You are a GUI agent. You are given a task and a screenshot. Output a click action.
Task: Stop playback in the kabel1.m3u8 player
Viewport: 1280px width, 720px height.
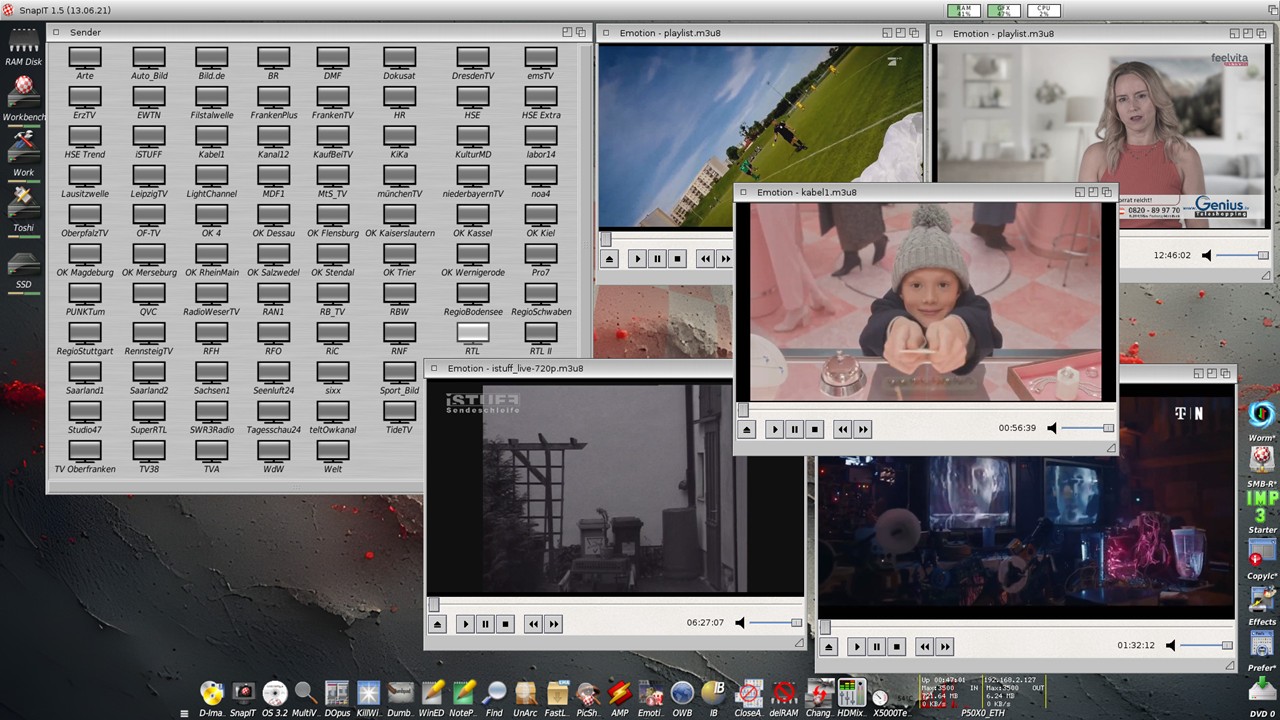pyautogui.click(x=814, y=429)
